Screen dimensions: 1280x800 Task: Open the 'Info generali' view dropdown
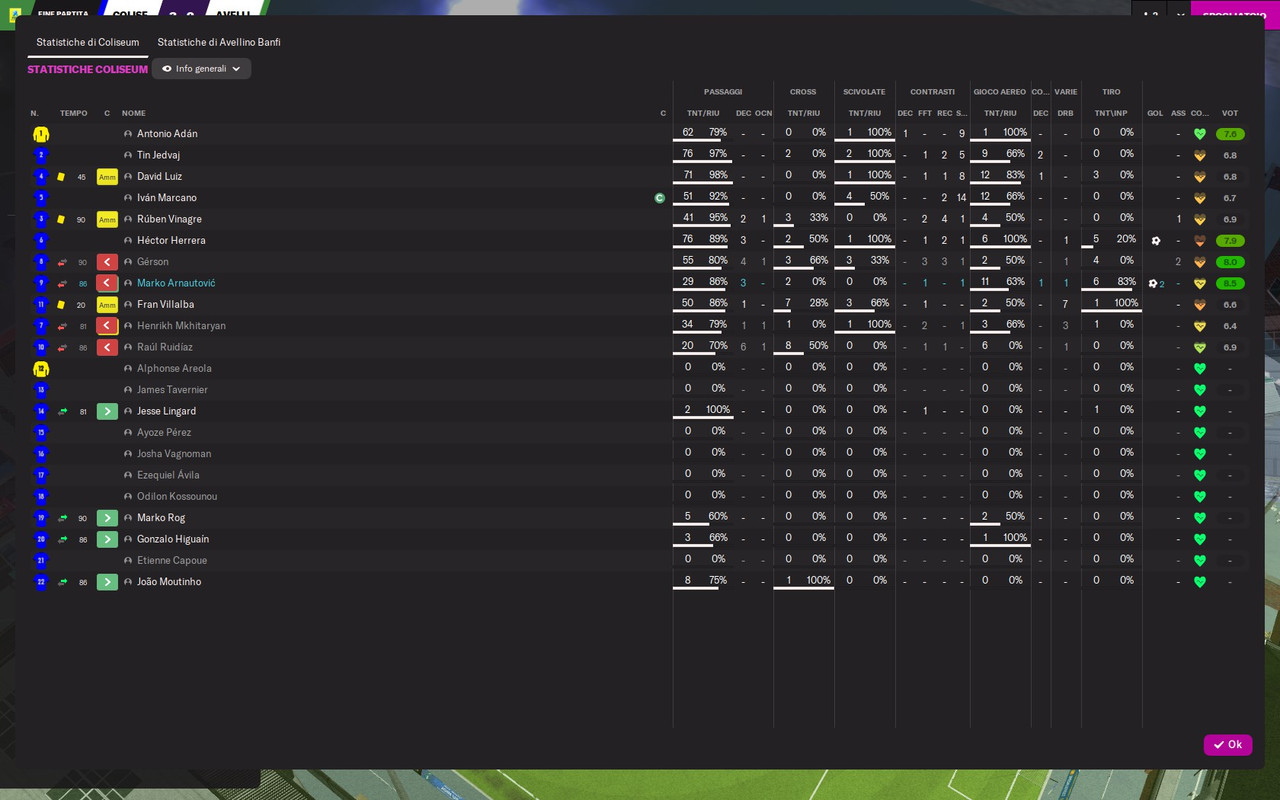201,69
